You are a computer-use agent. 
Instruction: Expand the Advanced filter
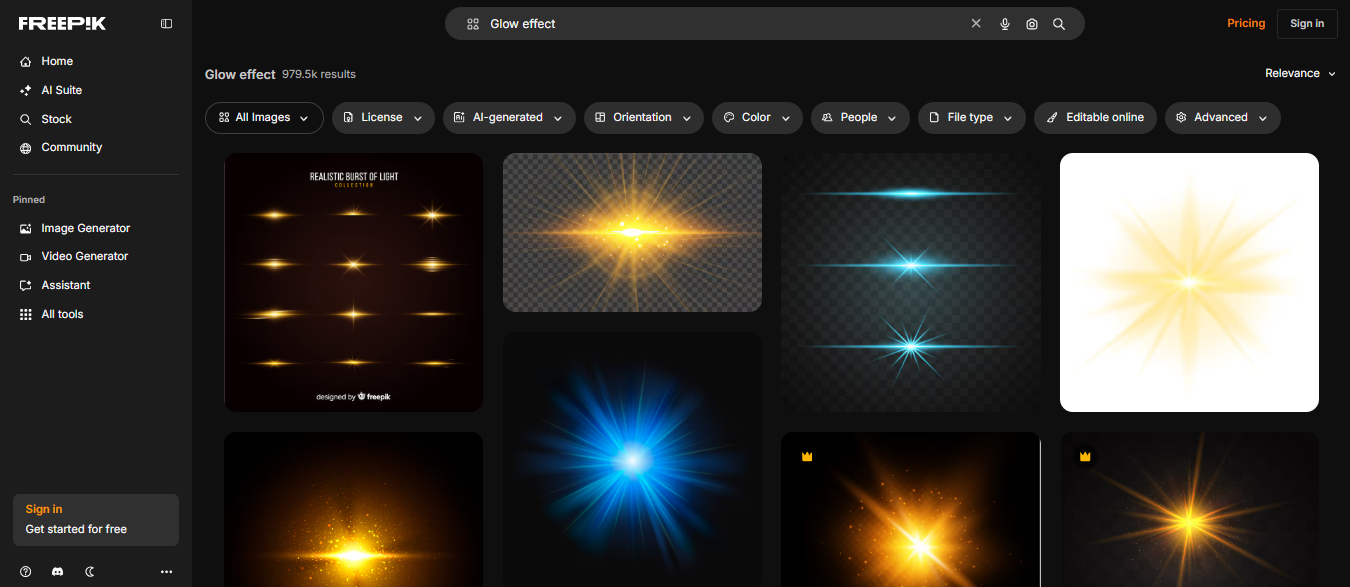point(1222,118)
